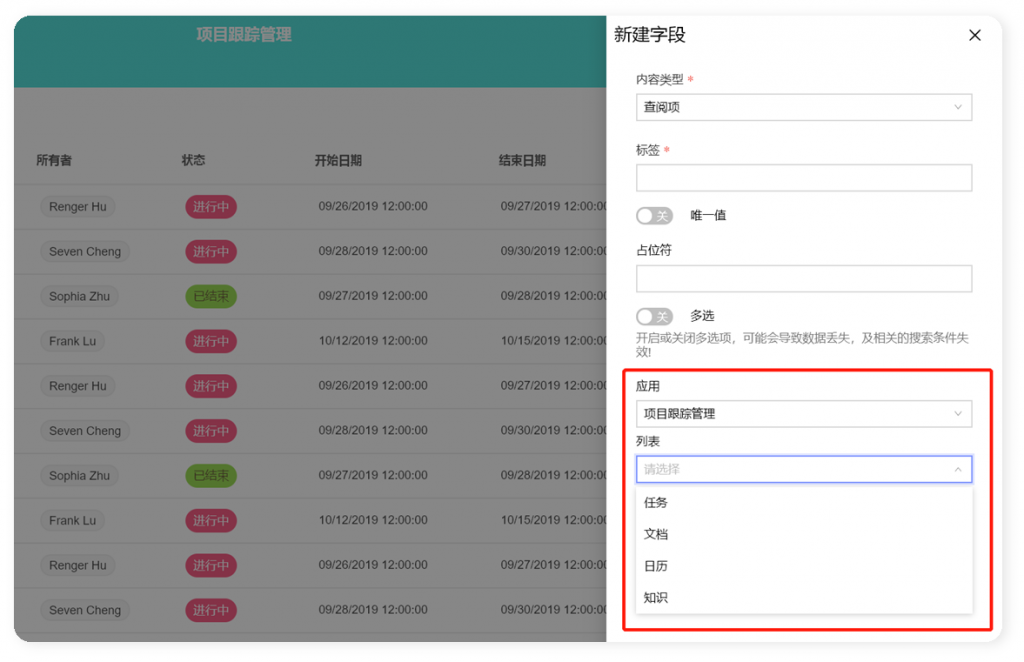Click the chevron arrow in 应用 field
The width and height of the screenshot is (1024, 662).
tap(957, 414)
